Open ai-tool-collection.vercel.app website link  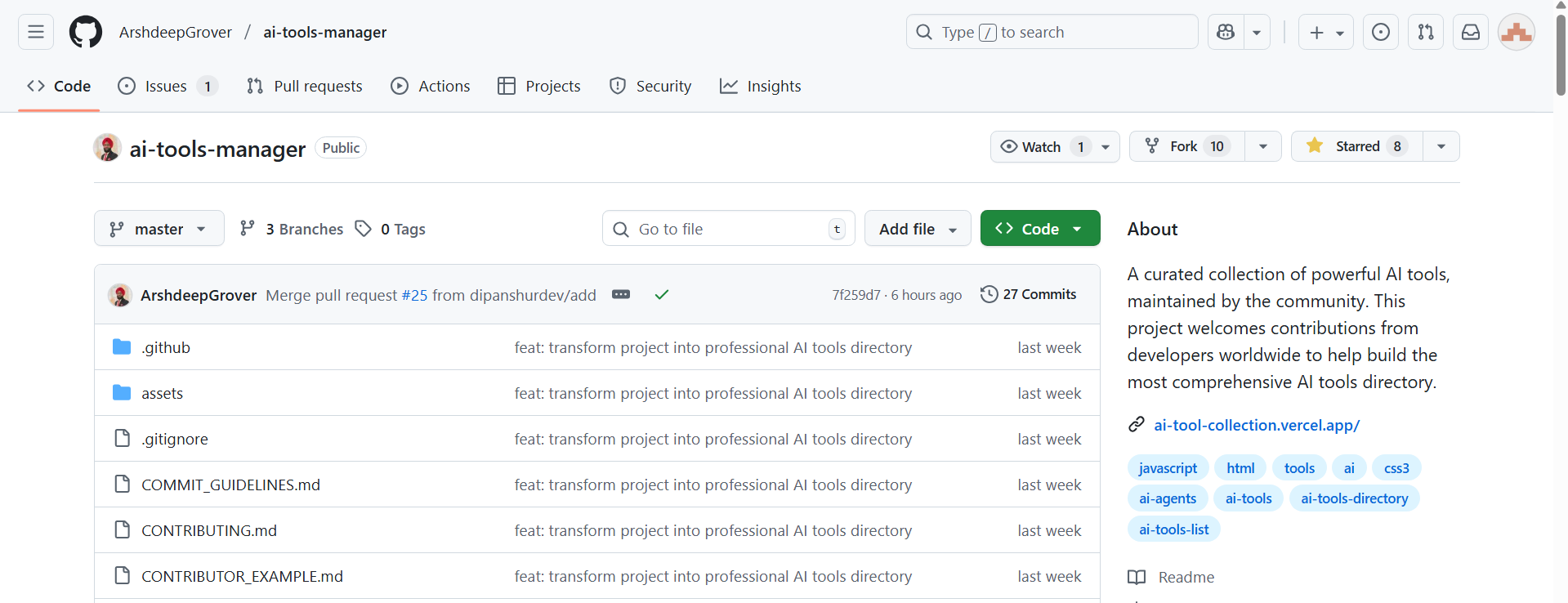[1257, 425]
